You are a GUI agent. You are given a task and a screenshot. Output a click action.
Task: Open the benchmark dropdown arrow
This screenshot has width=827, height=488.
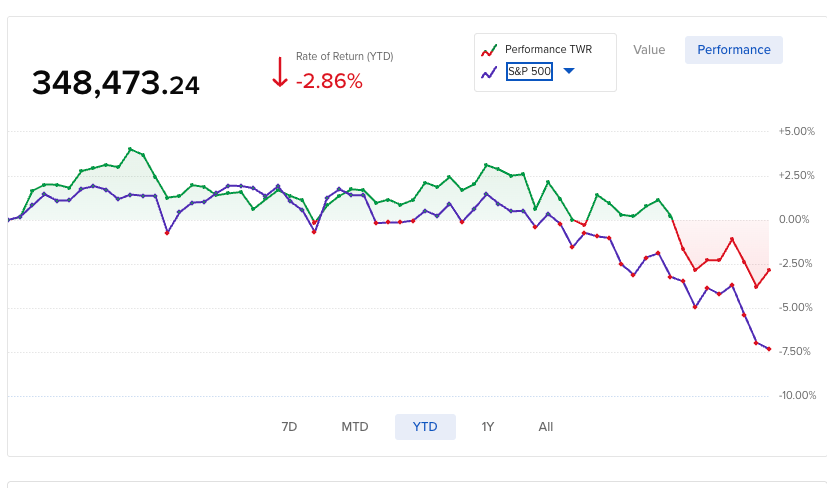click(568, 71)
